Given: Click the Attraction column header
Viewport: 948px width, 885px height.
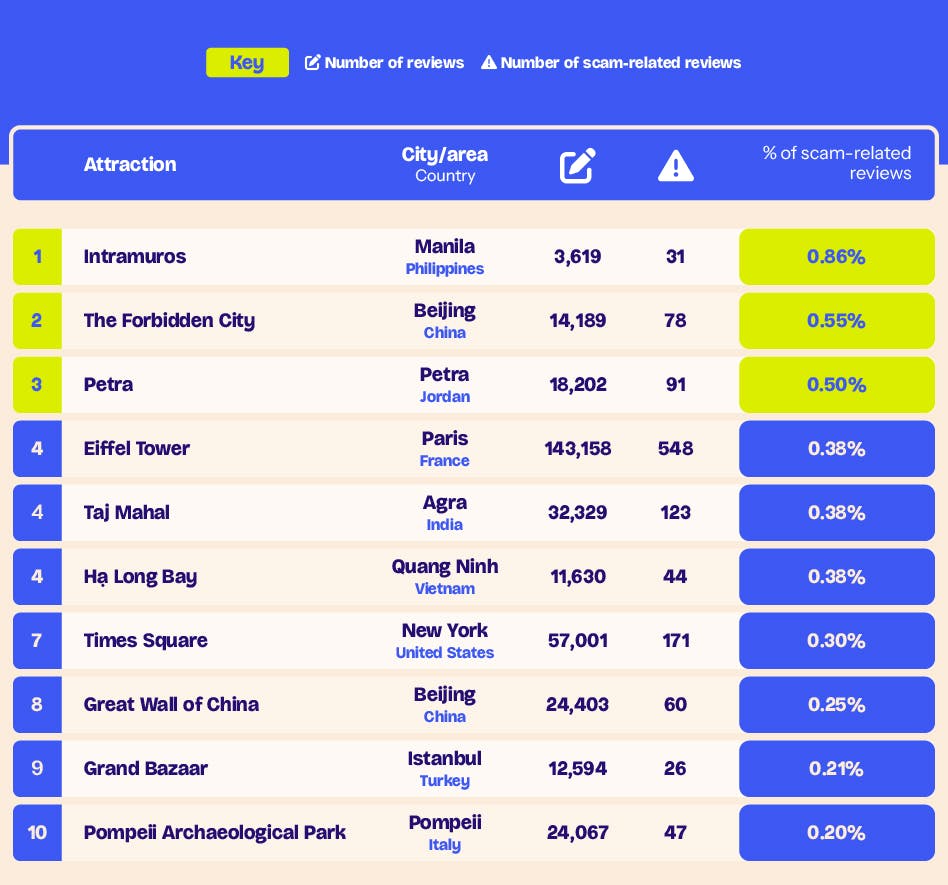Looking at the screenshot, I should point(130,165).
